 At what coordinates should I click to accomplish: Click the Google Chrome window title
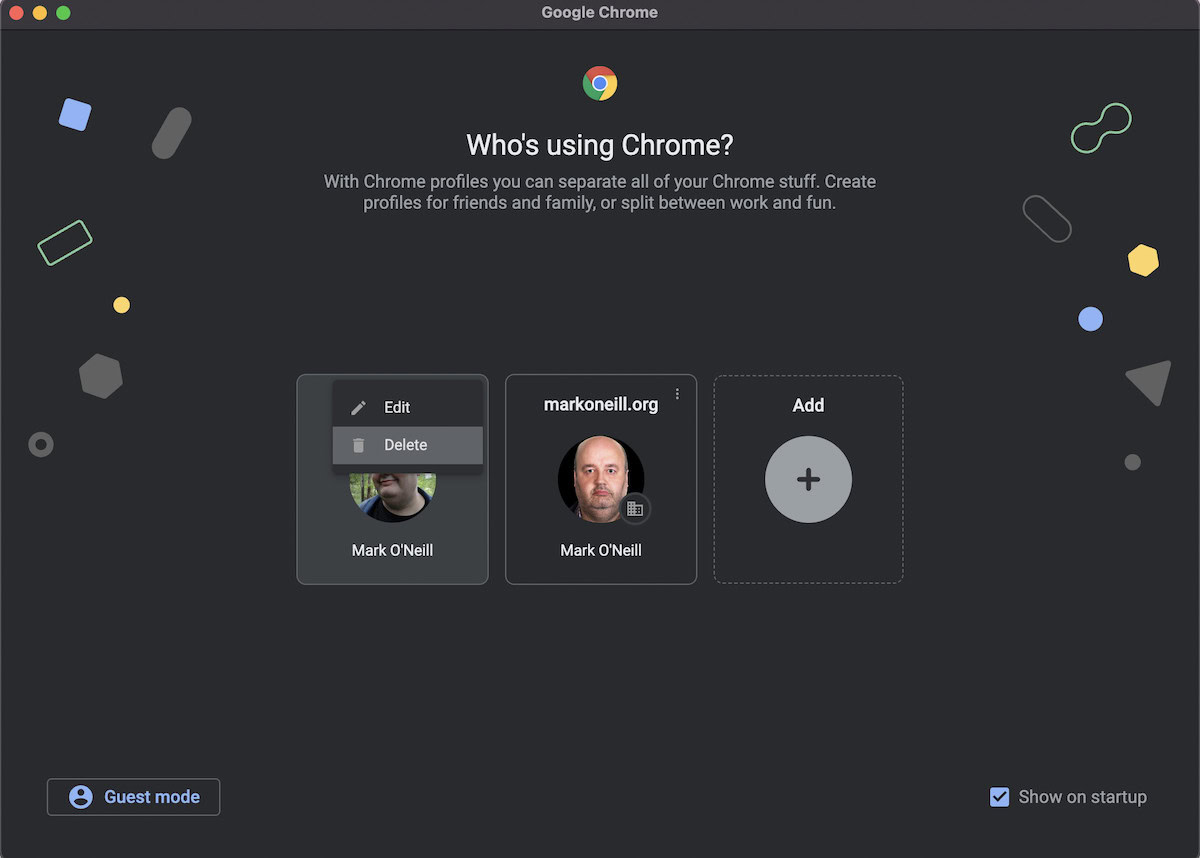click(600, 13)
